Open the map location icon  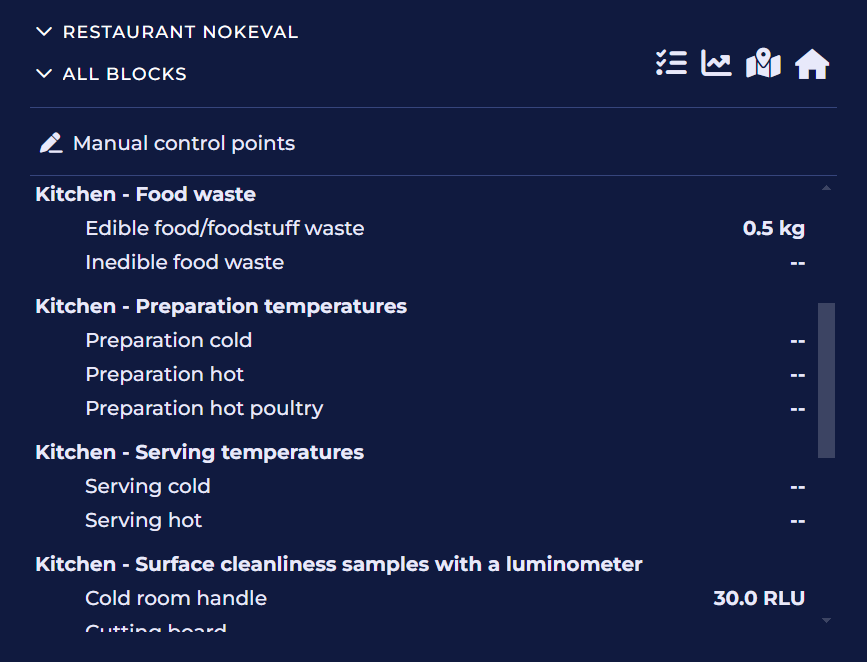(x=763, y=63)
